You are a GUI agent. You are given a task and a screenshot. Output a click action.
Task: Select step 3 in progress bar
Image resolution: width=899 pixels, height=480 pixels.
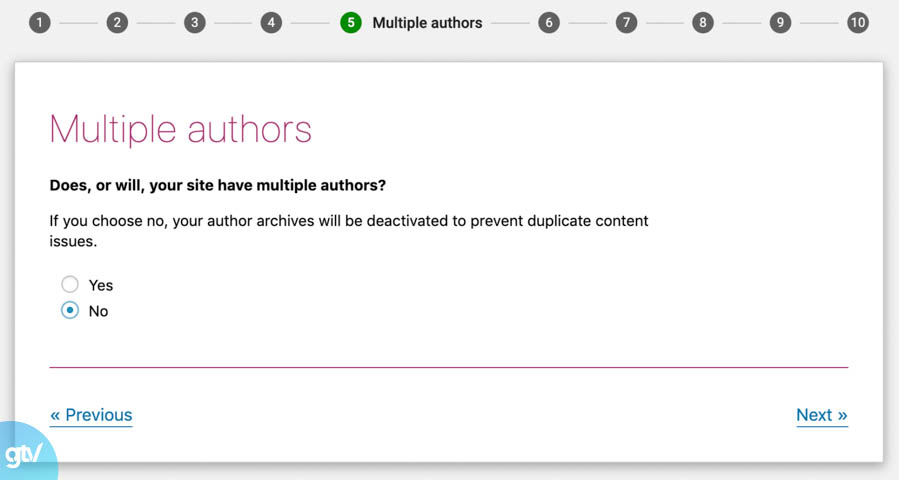click(x=194, y=22)
